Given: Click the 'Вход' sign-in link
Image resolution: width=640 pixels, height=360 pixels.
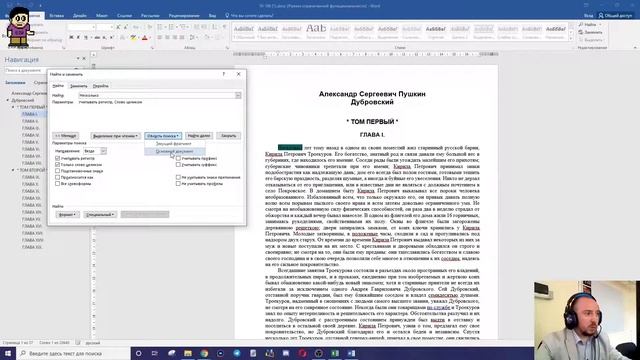Looking at the screenshot, I should [588, 16].
